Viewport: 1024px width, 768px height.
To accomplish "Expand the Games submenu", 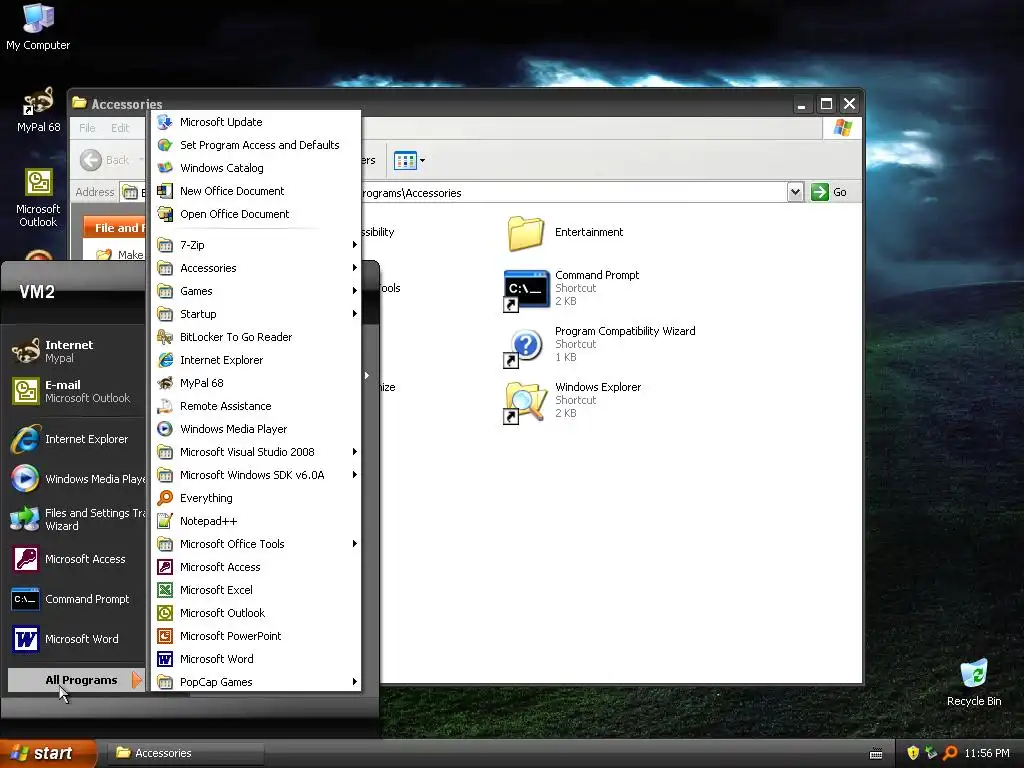I will click(x=256, y=291).
